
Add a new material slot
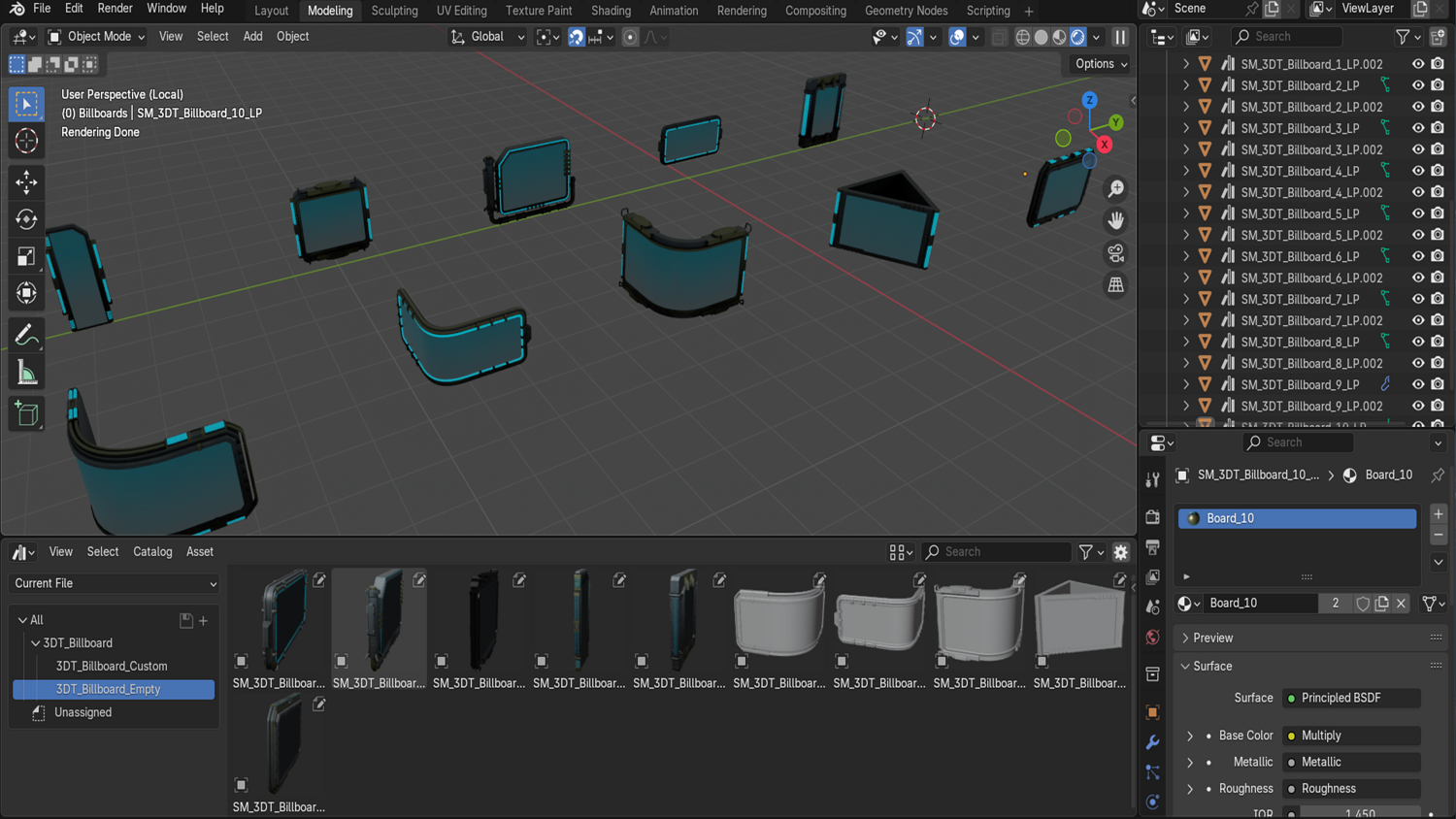tap(1439, 514)
